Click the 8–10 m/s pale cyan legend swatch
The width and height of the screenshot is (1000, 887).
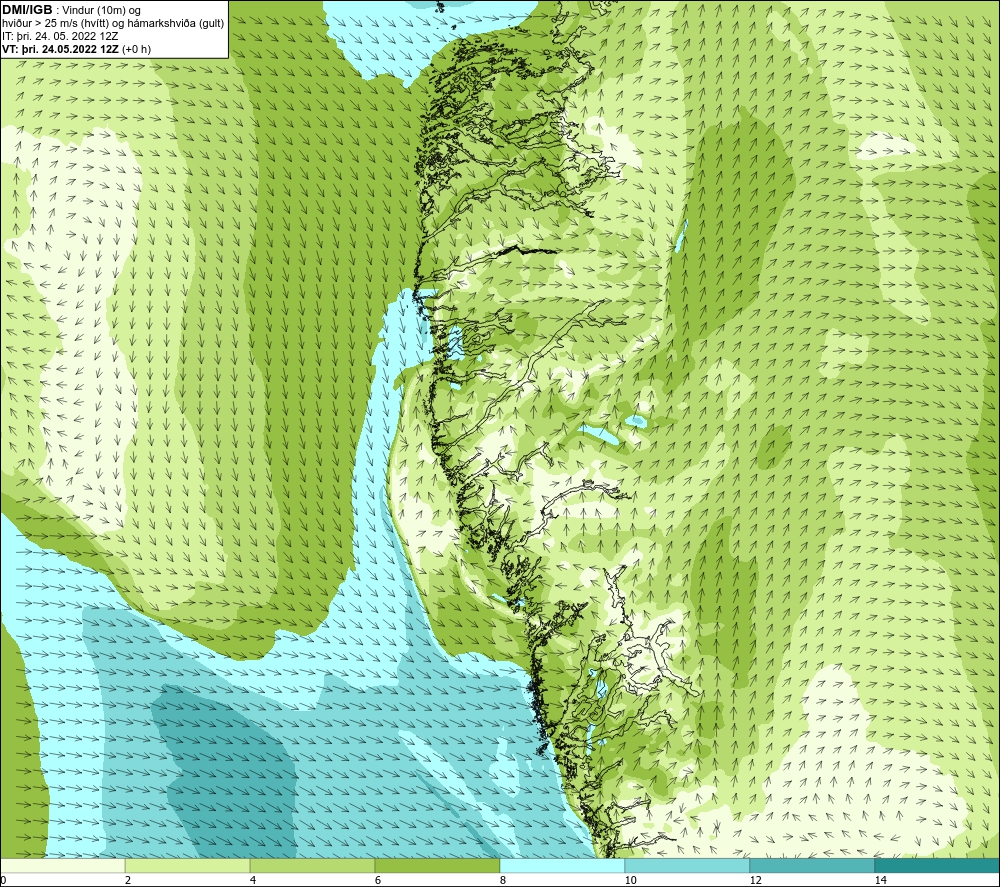562,865
